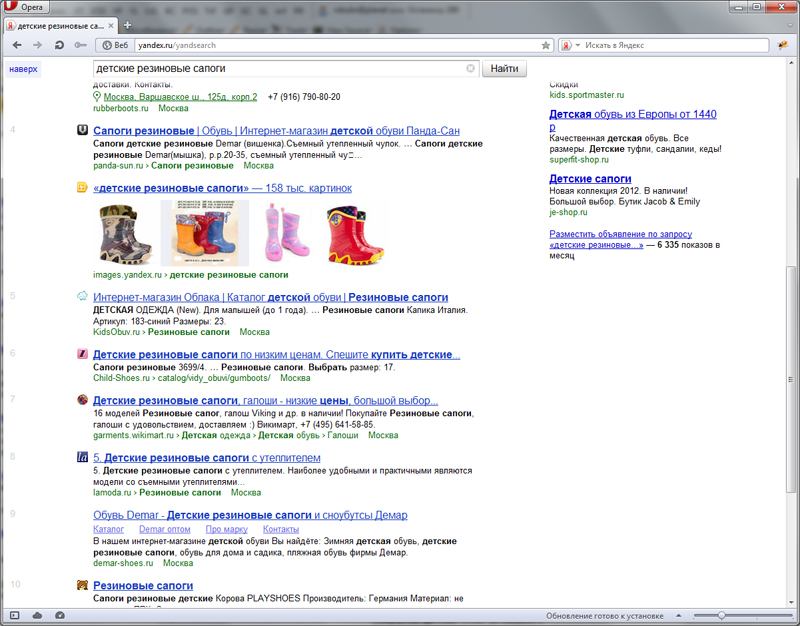This screenshot has height=626, width=800.
Task: Click the bear favicon of result 10
Action: pyautogui.click(x=82, y=585)
